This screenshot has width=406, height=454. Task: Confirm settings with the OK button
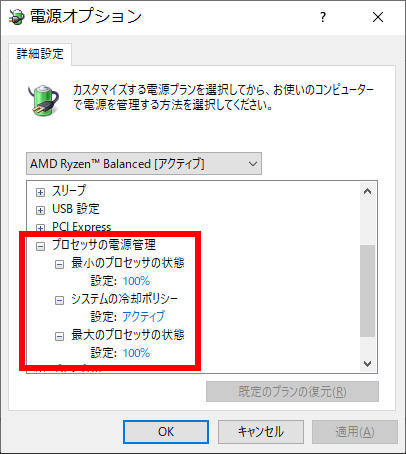tap(166, 432)
